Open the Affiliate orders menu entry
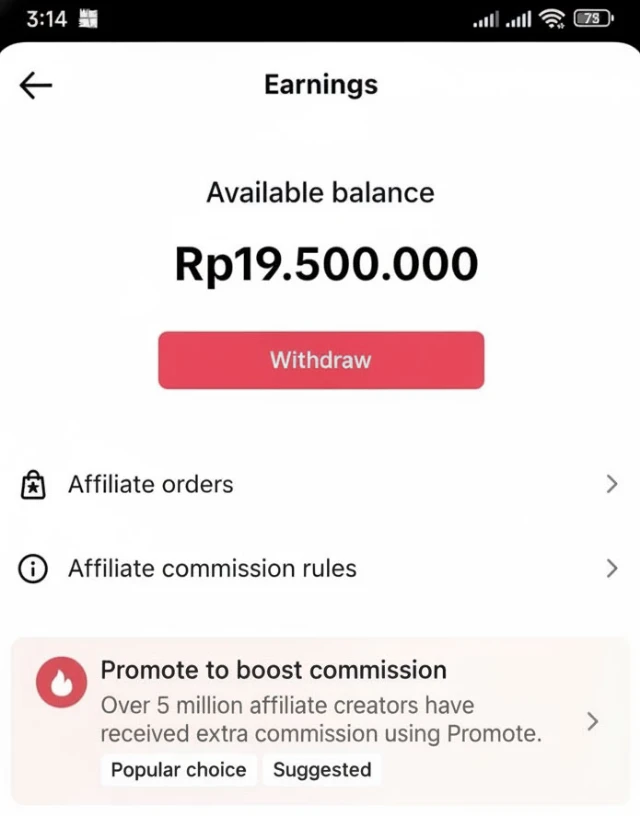The width and height of the screenshot is (640, 816). [x=151, y=485]
